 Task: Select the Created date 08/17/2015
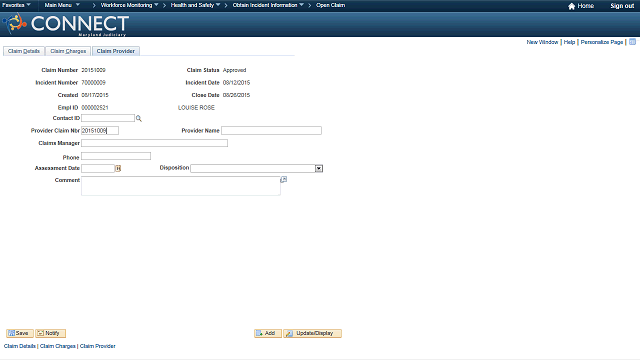(95, 95)
